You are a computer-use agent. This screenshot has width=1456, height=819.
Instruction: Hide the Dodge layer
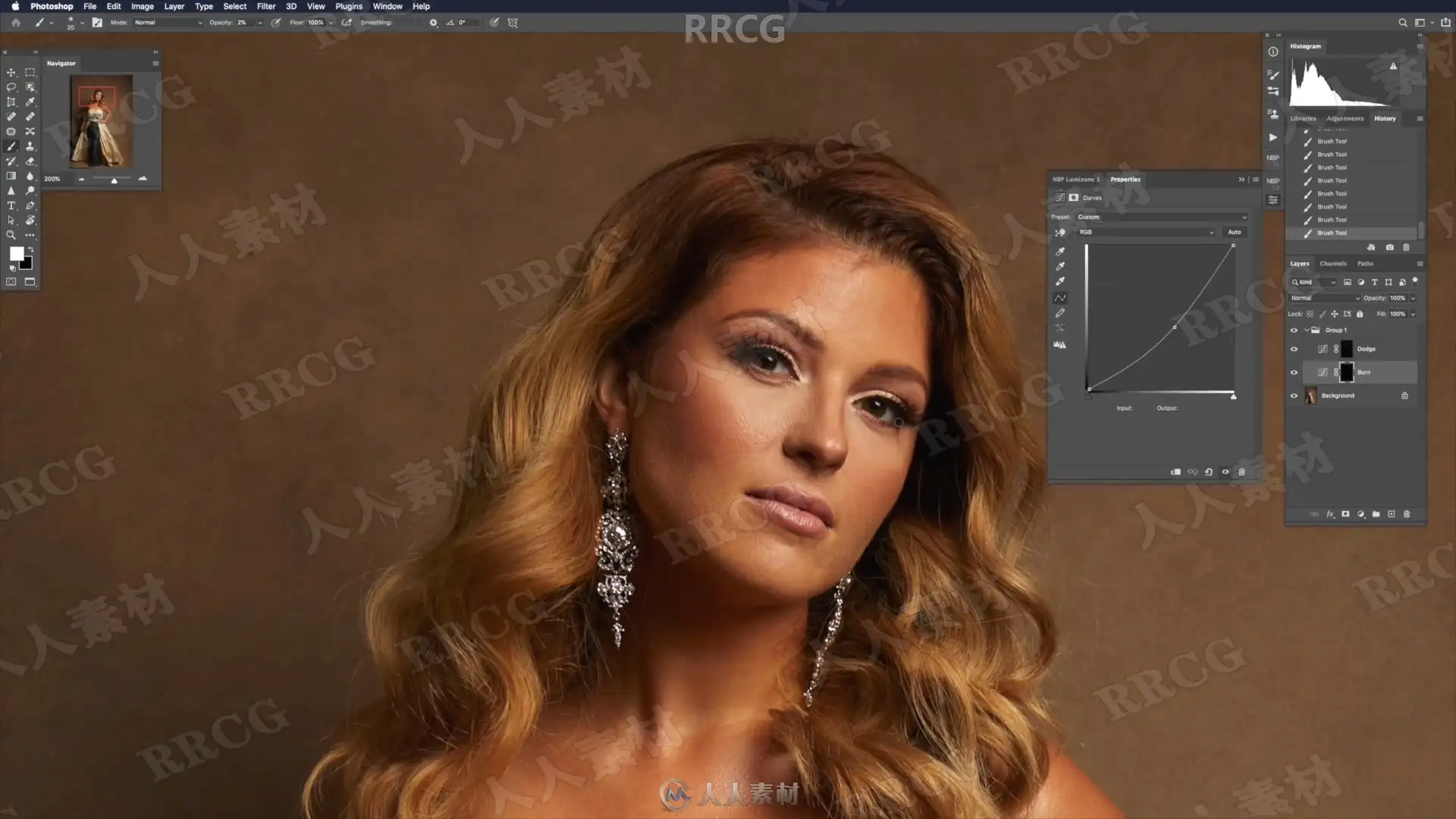click(x=1294, y=350)
